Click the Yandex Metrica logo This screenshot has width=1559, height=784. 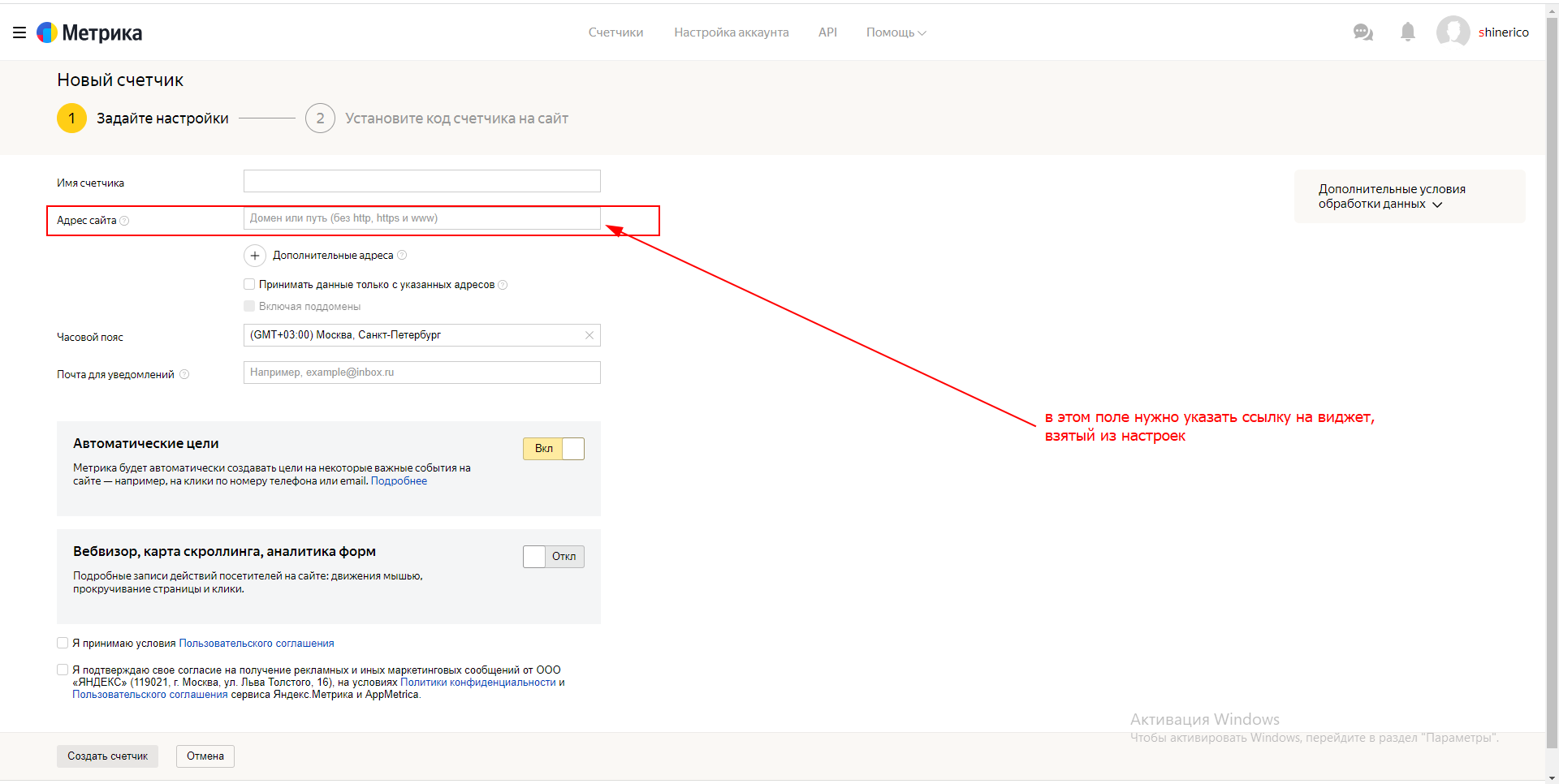pyautogui.click(x=90, y=32)
